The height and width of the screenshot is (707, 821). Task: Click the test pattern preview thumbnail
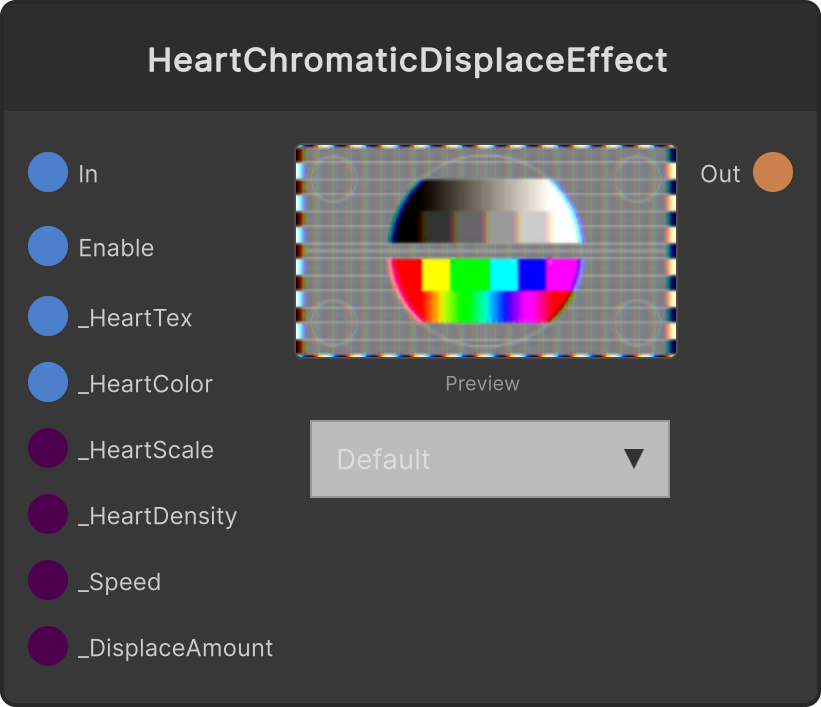pyautogui.click(x=486, y=251)
